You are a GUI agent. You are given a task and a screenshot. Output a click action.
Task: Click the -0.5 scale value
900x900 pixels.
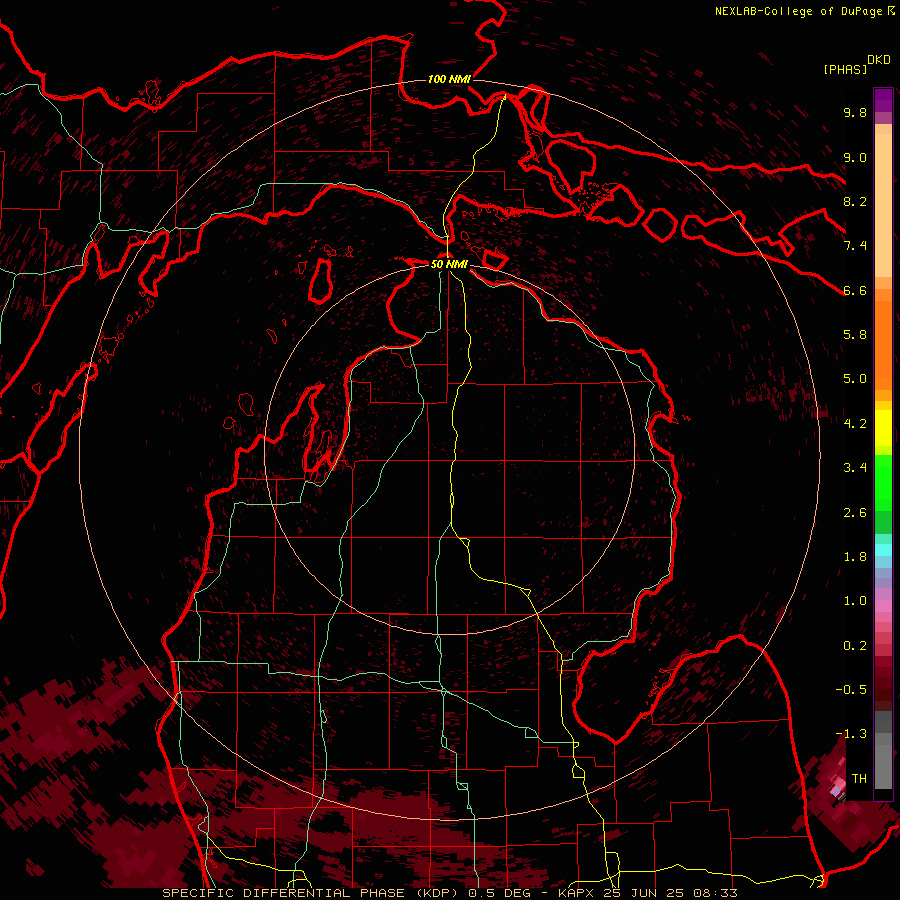(851, 690)
